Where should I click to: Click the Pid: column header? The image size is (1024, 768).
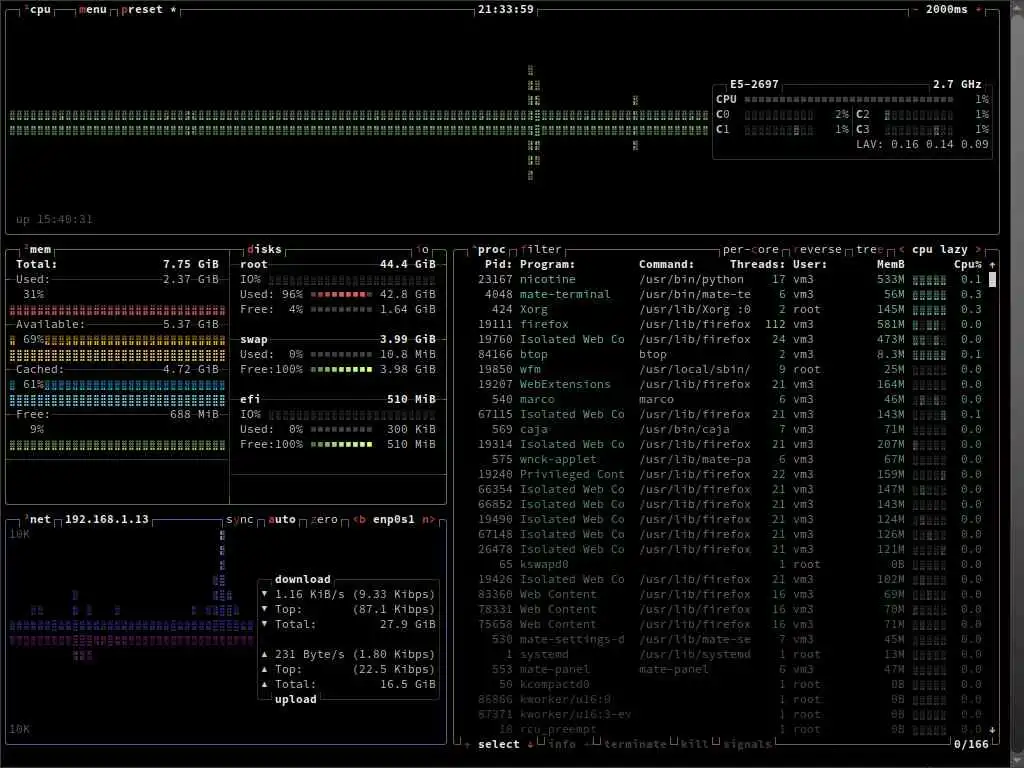tap(498, 264)
